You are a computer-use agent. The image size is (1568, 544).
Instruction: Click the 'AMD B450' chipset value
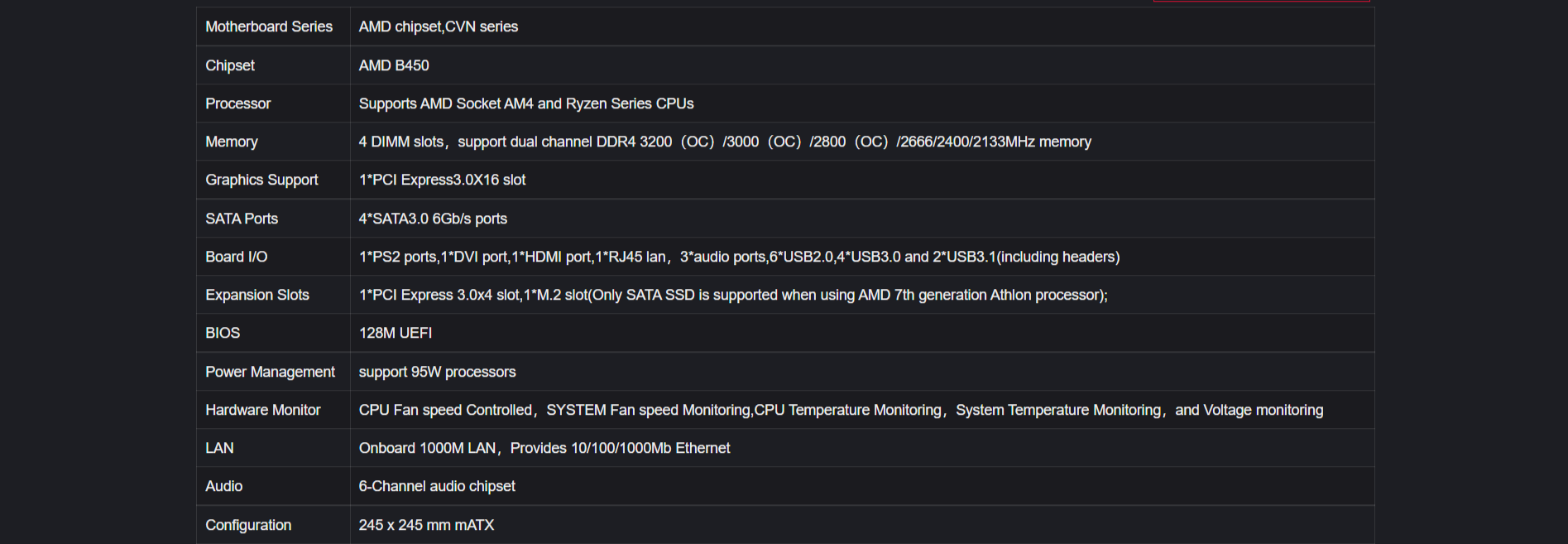coord(393,65)
